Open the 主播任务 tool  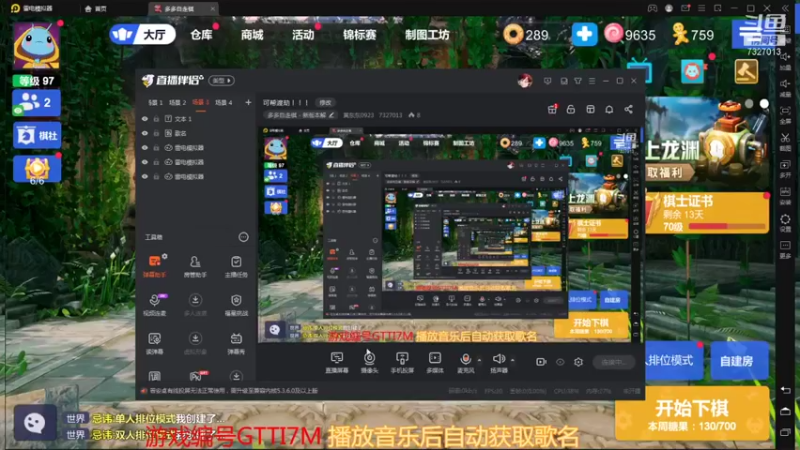(236, 266)
